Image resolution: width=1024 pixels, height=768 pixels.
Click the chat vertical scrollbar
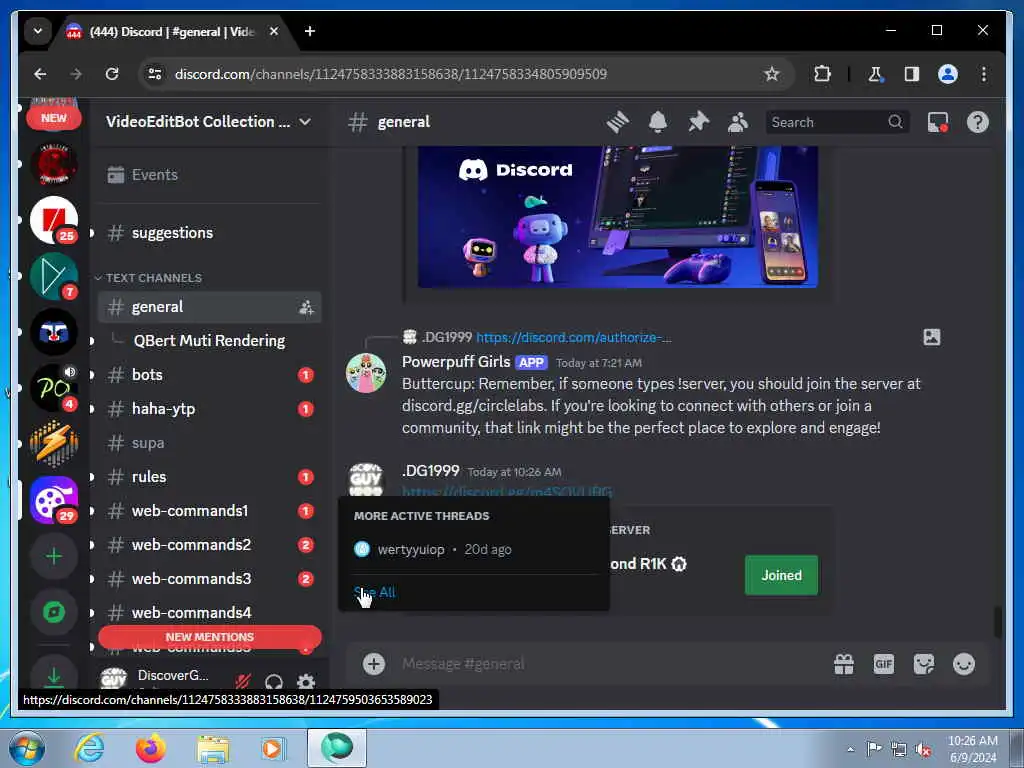(997, 621)
